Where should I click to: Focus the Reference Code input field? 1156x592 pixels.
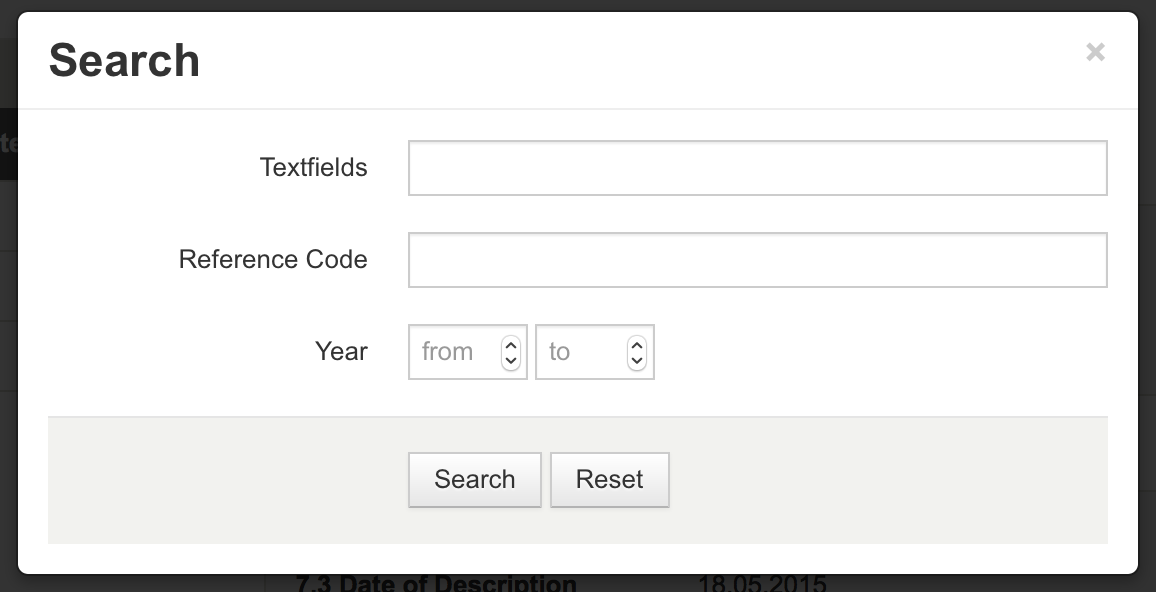point(757,260)
